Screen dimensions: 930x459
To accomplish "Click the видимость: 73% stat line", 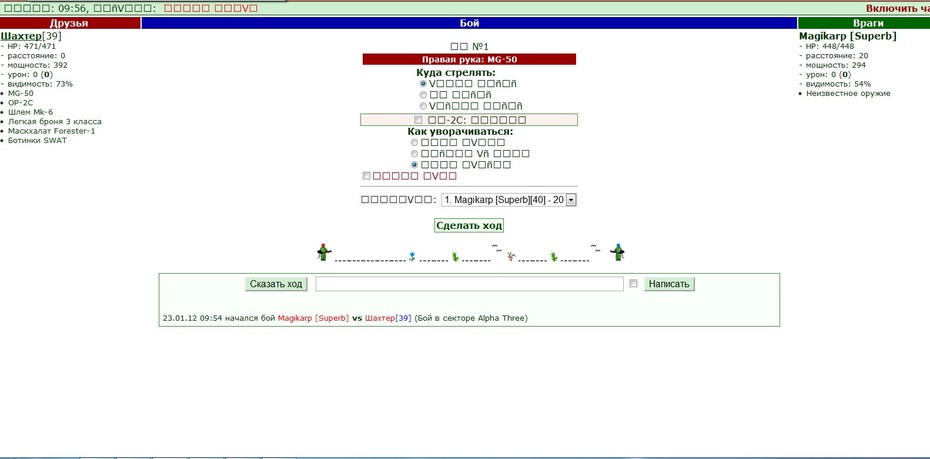I will point(37,84).
